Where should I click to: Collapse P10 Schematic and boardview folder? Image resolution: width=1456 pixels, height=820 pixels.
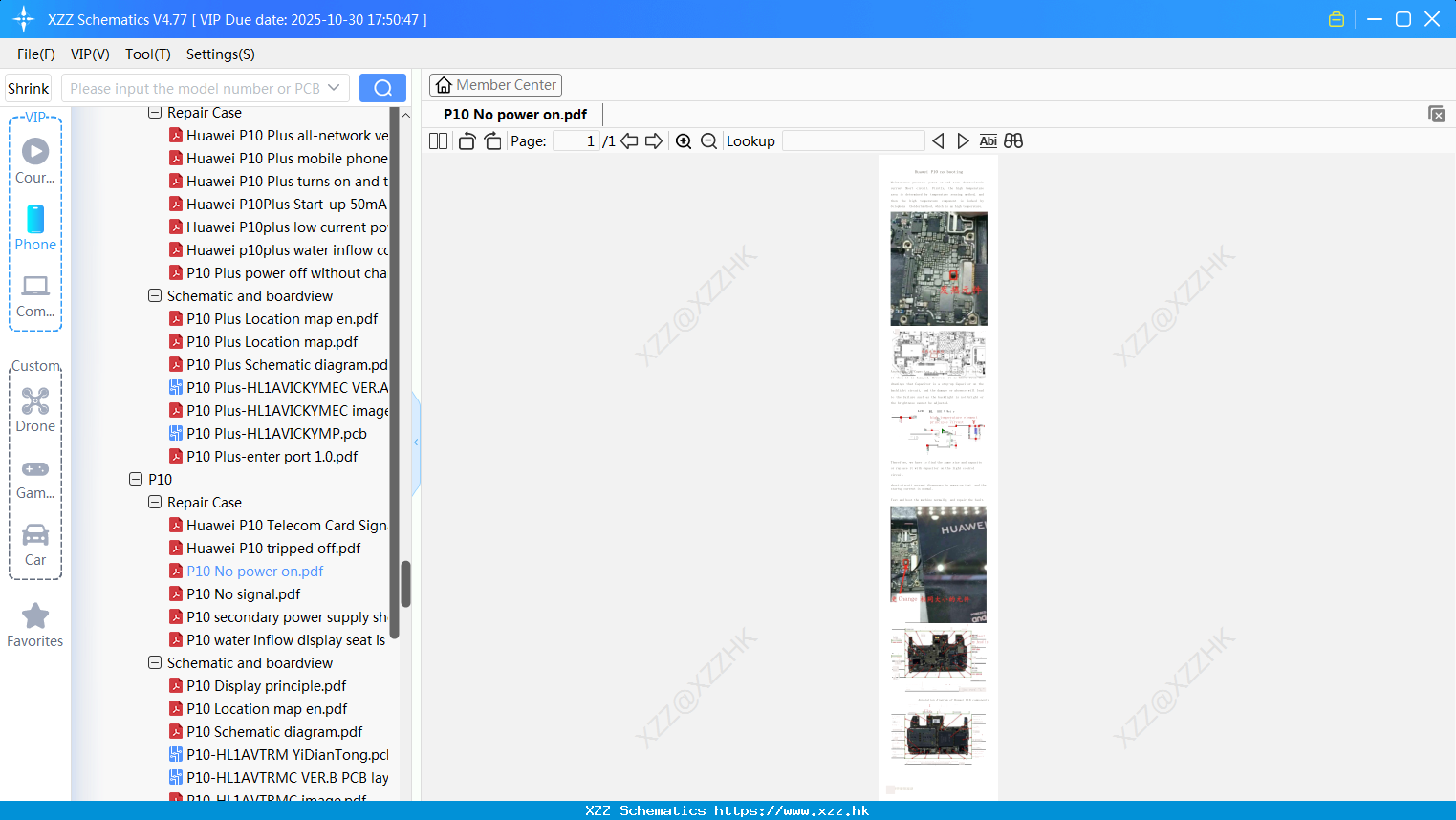tap(155, 663)
